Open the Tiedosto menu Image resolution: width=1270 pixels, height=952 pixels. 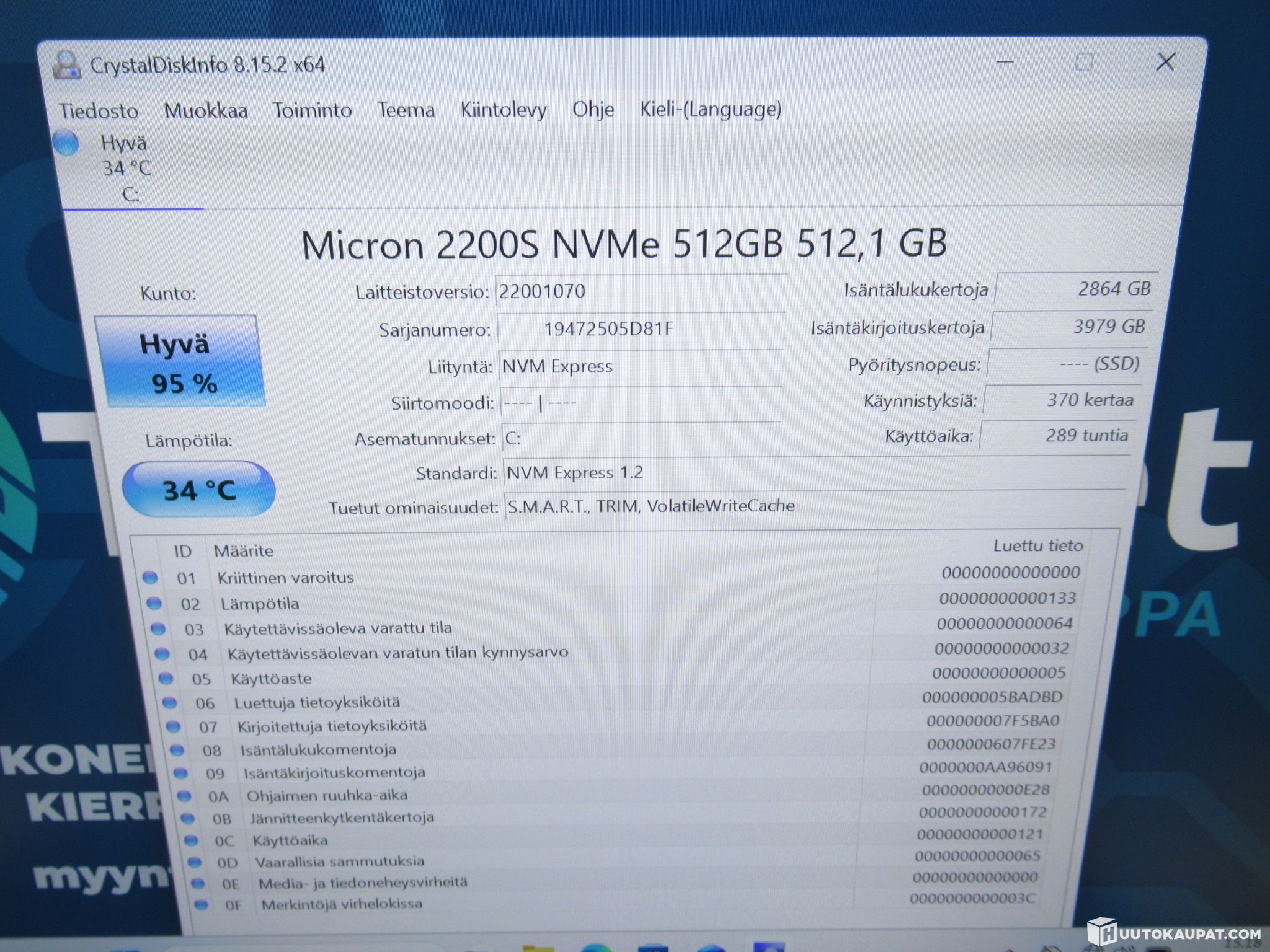coord(99,111)
